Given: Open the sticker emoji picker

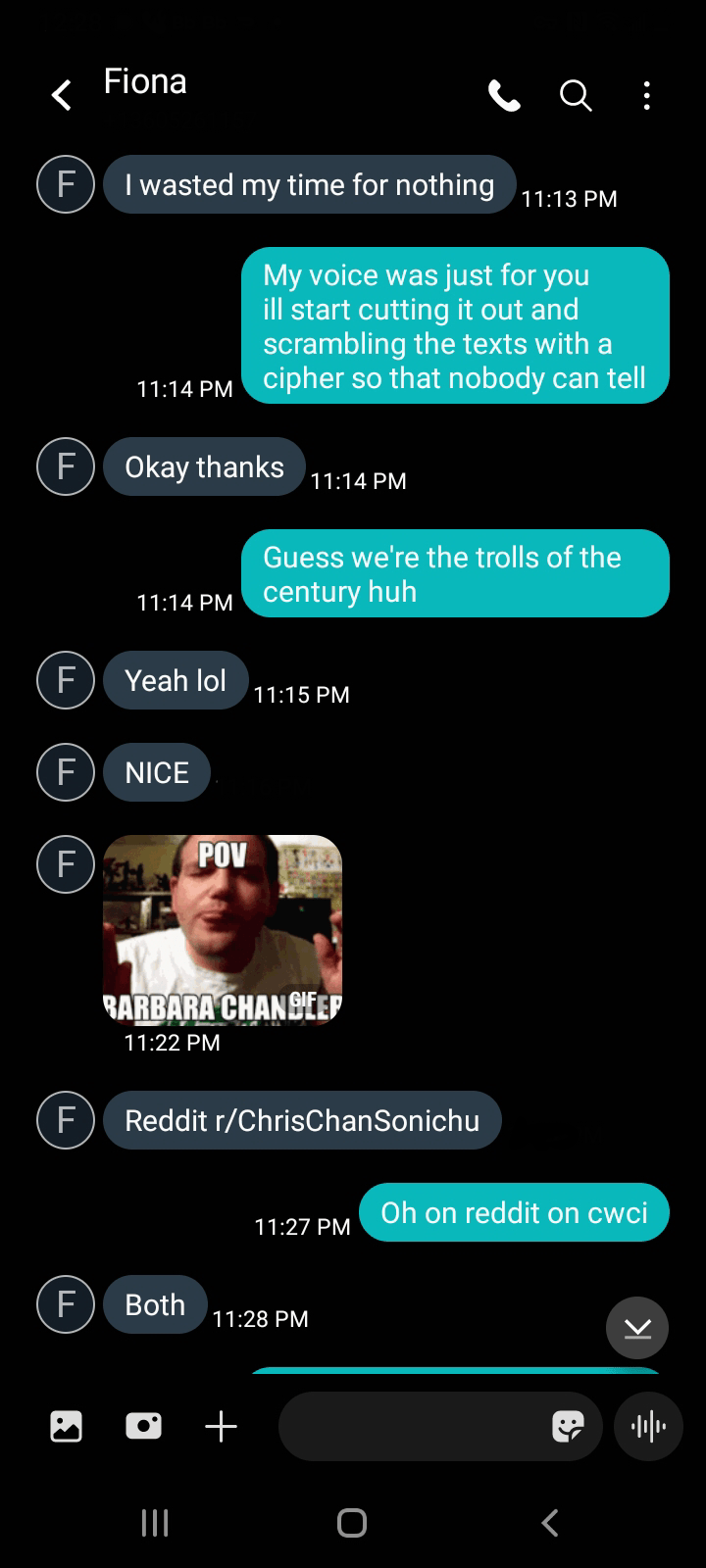Looking at the screenshot, I should tap(568, 1426).
